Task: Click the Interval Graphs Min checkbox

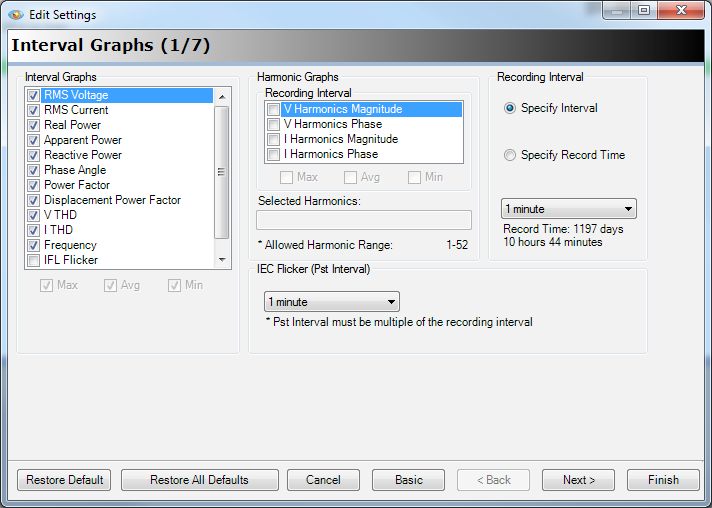Action: pyautogui.click(x=174, y=286)
